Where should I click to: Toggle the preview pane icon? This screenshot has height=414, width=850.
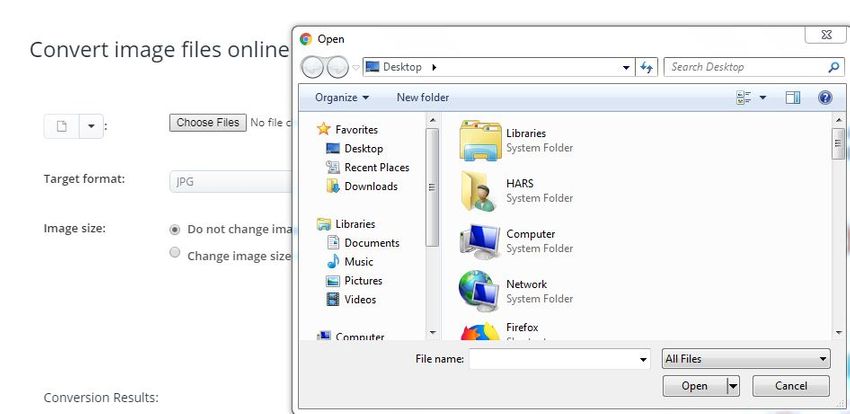[x=793, y=97]
